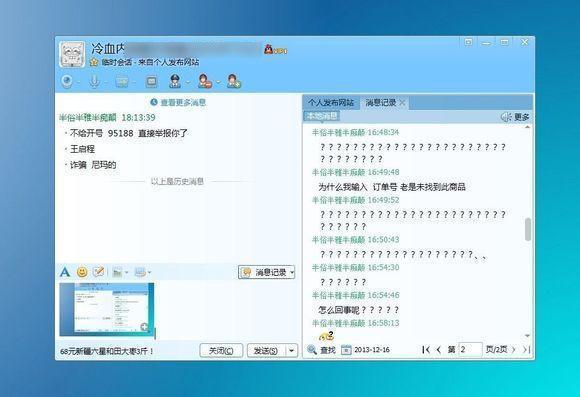This screenshot has height=397, width=580.
Task: Start a voice call with microphone icon
Action: (x=94, y=81)
